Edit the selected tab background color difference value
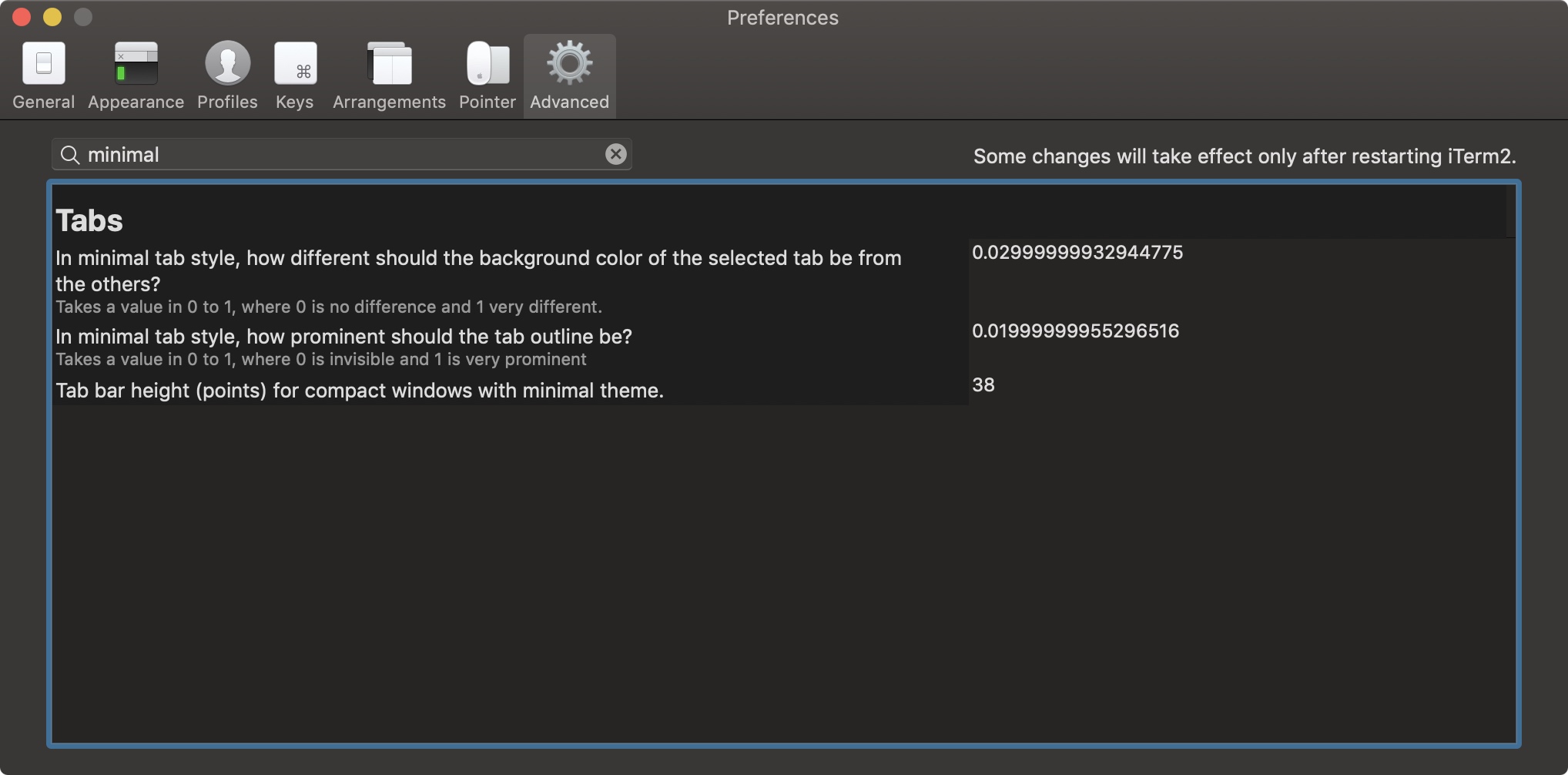 click(x=1078, y=252)
